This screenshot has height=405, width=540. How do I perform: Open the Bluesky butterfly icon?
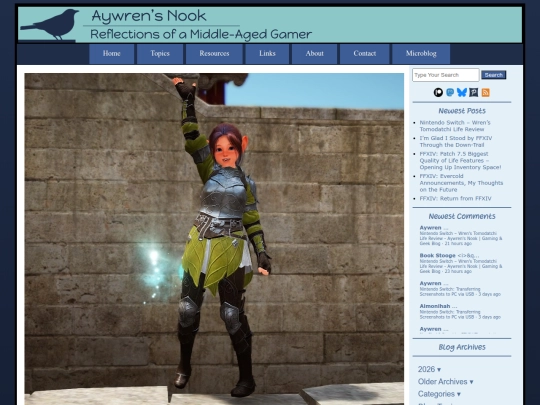pyautogui.click(x=461, y=92)
